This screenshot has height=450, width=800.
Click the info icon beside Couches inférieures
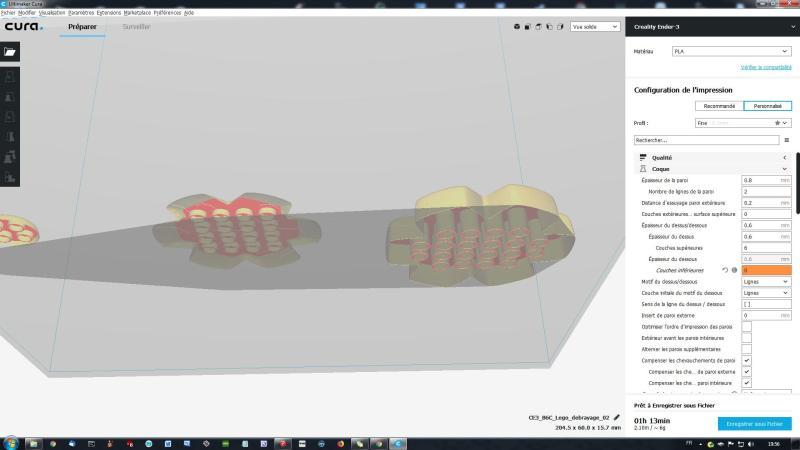click(734, 270)
